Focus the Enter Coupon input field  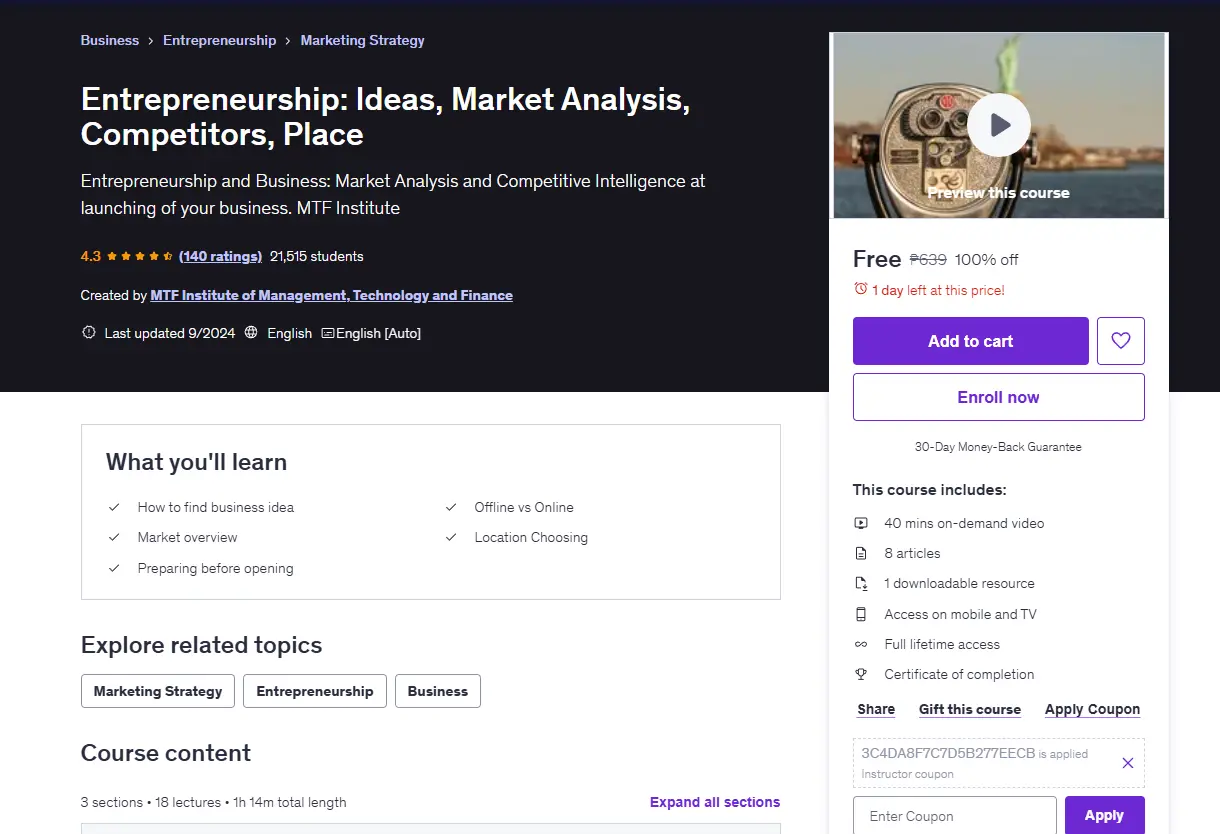pyautogui.click(x=955, y=816)
